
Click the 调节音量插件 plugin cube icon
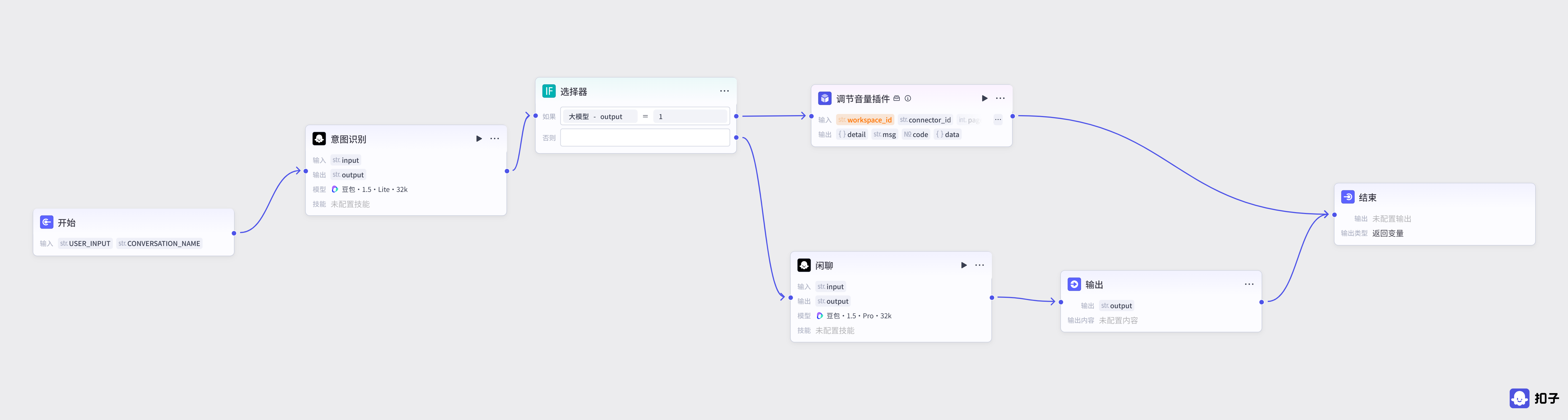pos(825,98)
